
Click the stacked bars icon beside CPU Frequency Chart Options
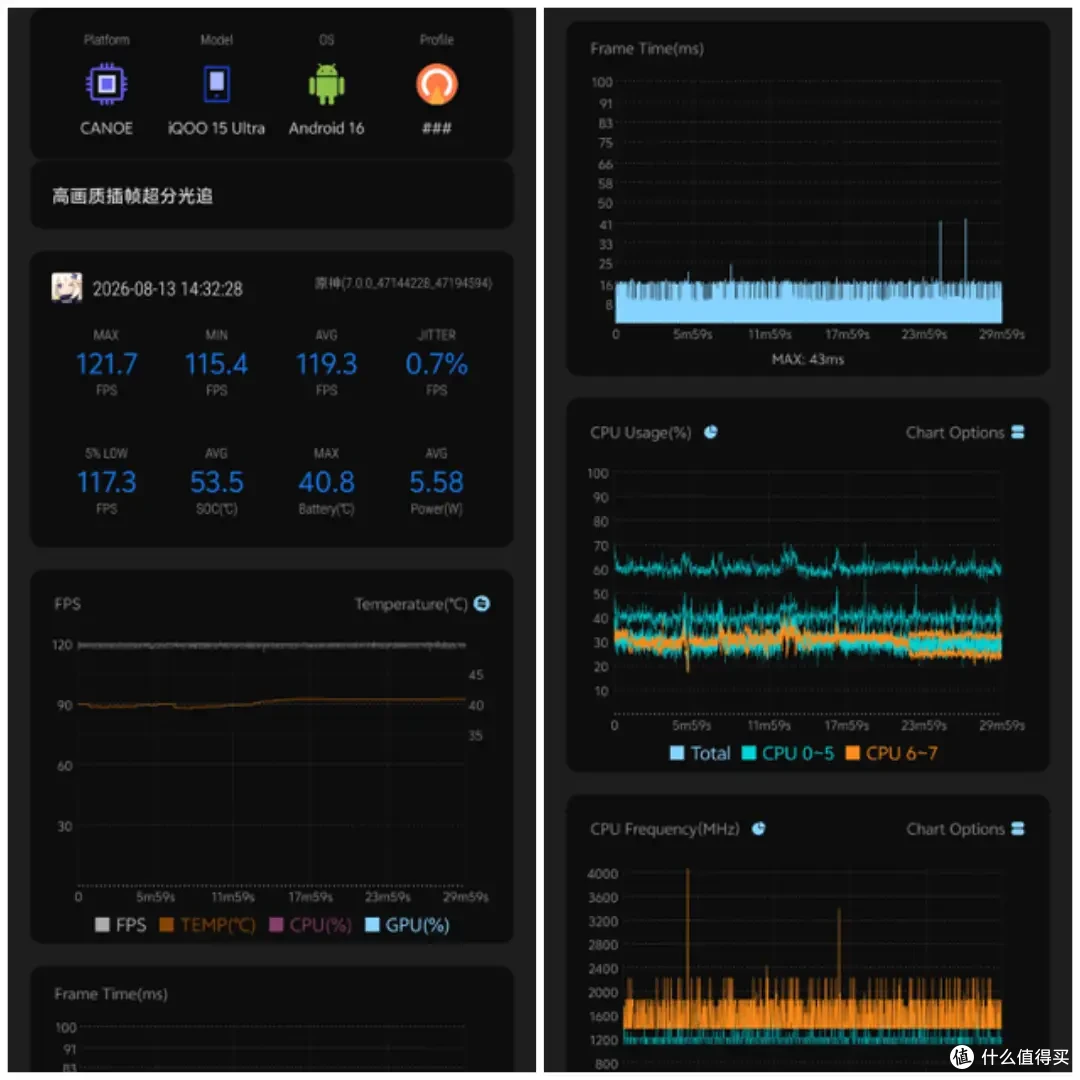tap(1017, 829)
